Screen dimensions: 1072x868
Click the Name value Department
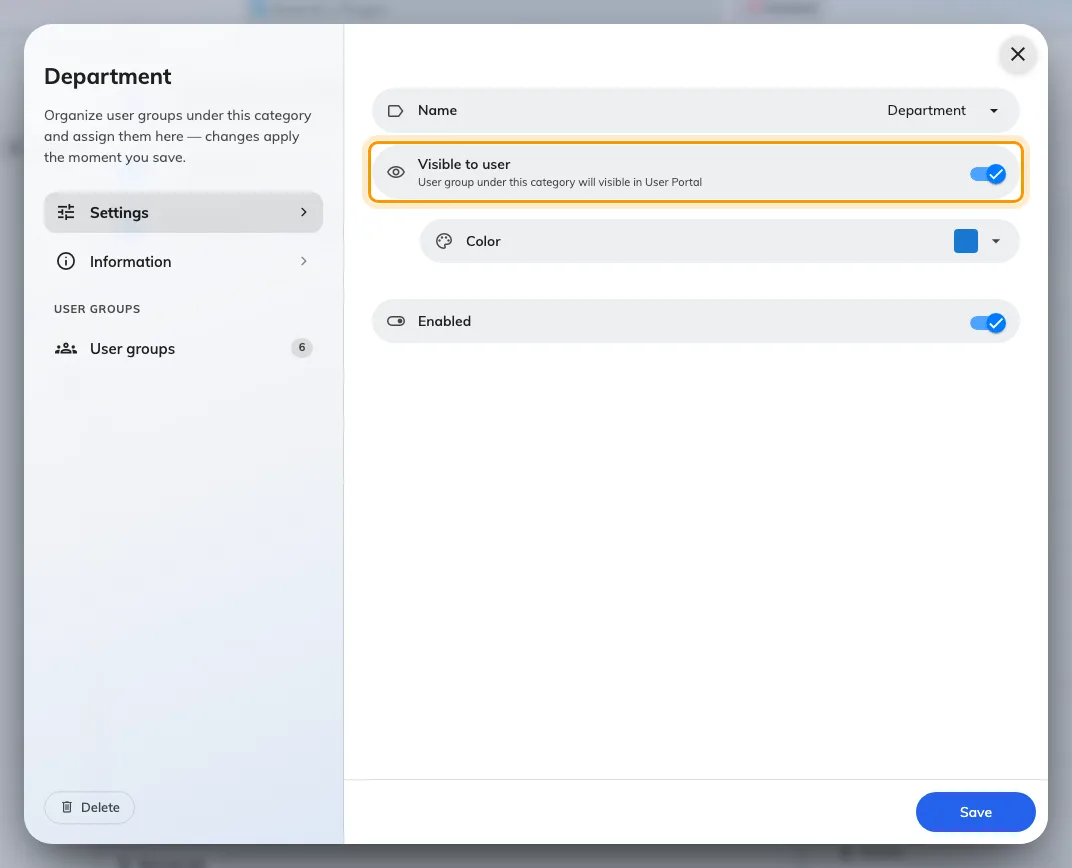pos(926,111)
